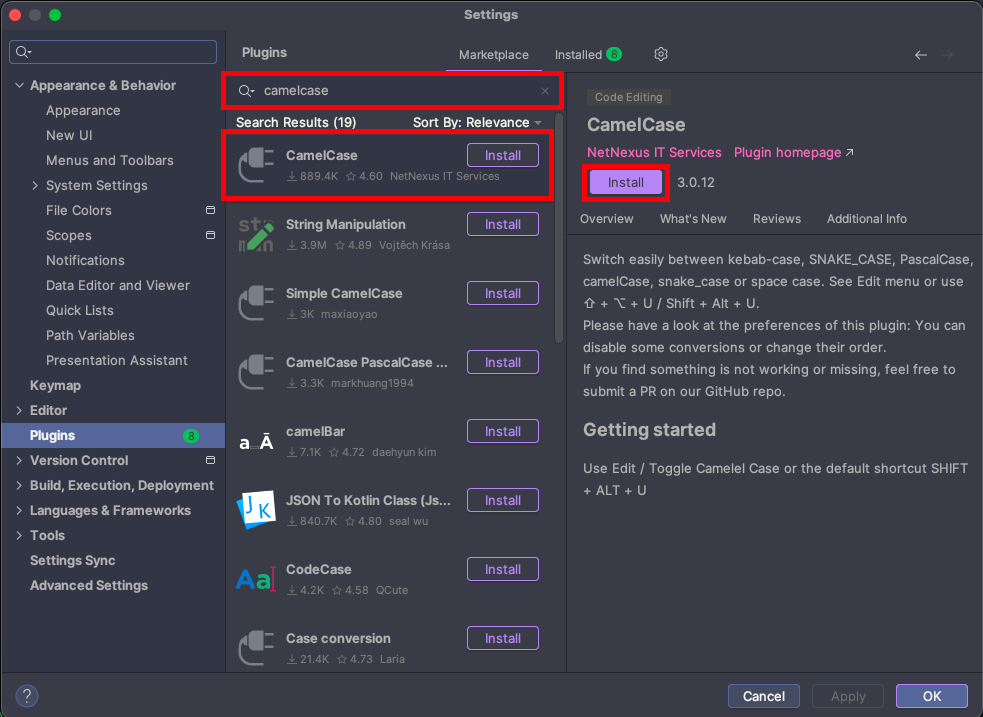Open Menus and Toolbars settings
Image resolution: width=983 pixels, height=717 pixels.
point(110,160)
